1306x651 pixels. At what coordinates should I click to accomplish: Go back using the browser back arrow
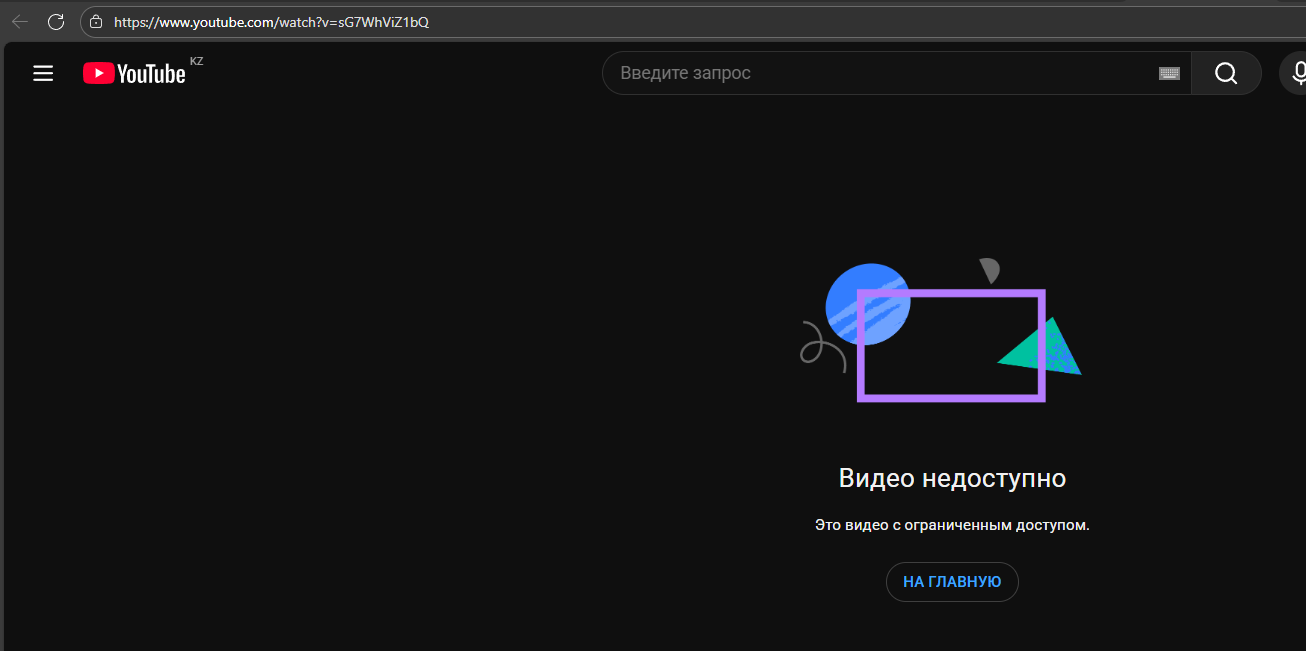[20, 22]
